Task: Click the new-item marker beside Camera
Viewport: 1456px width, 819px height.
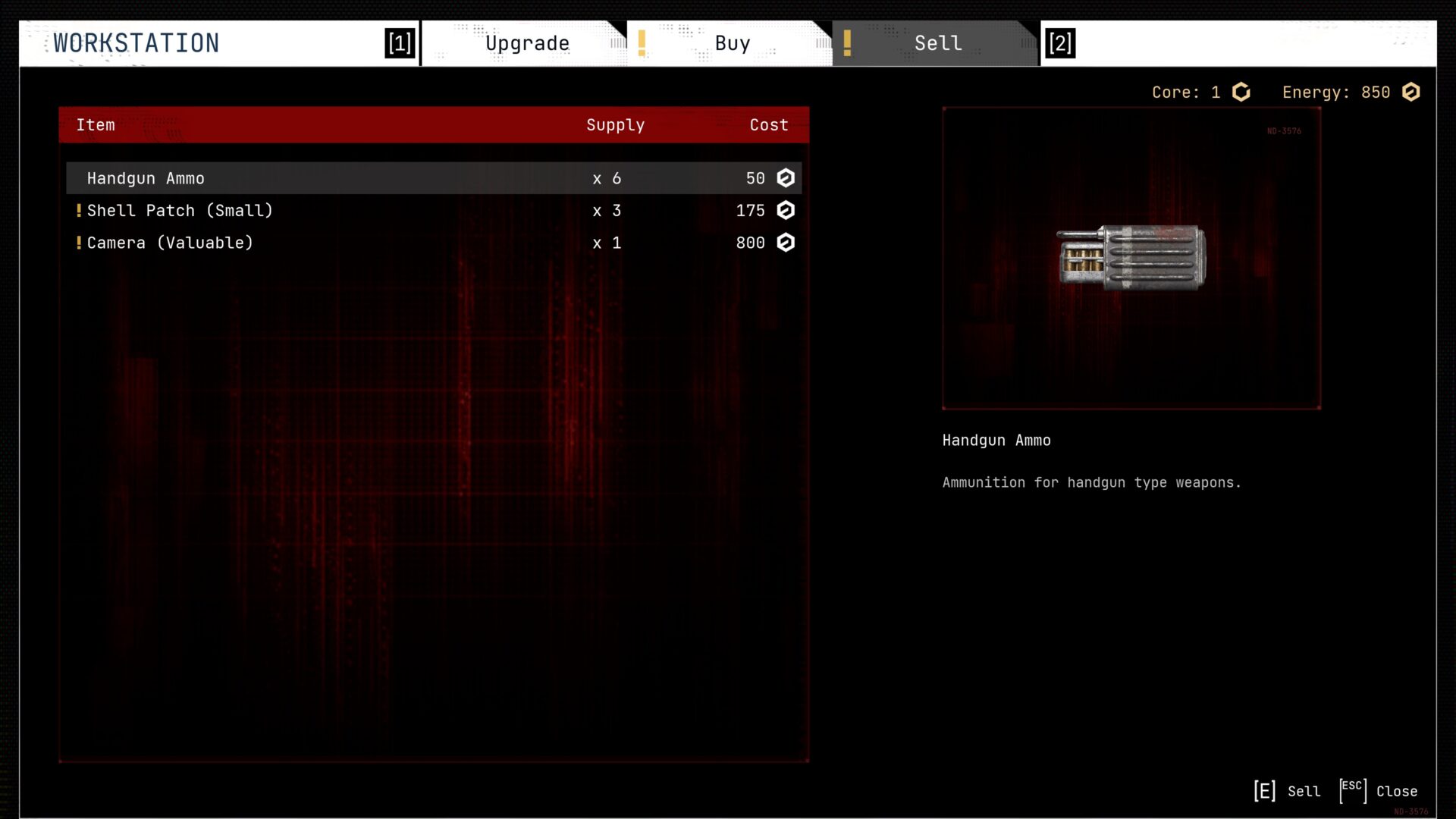Action: point(79,243)
